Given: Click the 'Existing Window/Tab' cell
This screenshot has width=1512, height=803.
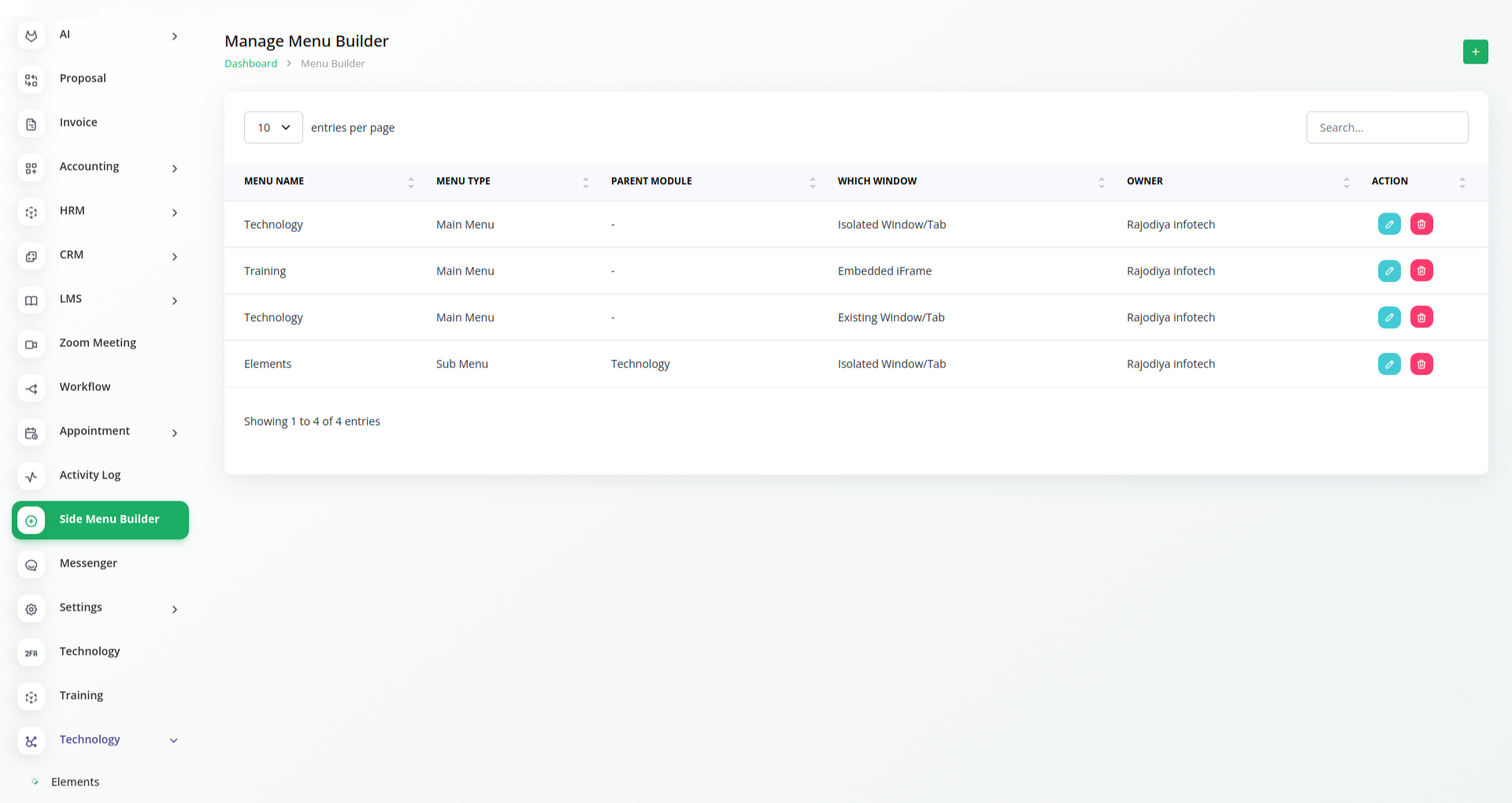Looking at the screenshot, I should (x=891, y=317).
